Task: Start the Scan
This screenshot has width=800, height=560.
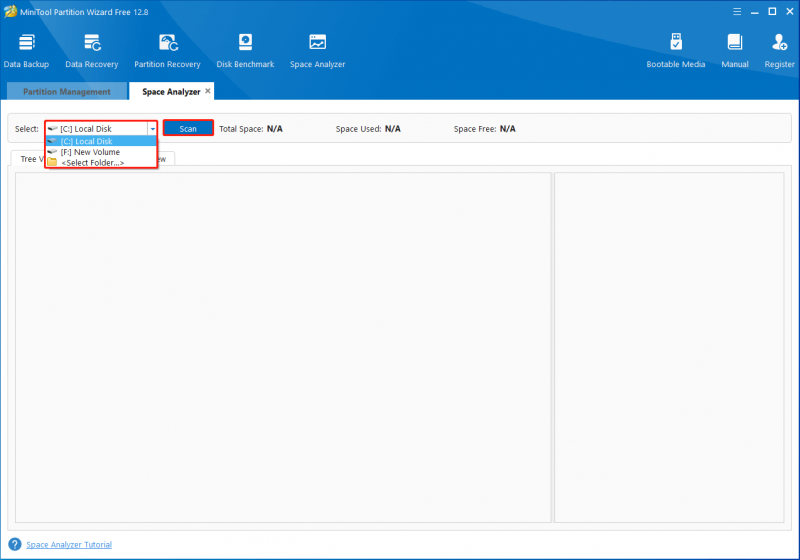Action: 188,129
